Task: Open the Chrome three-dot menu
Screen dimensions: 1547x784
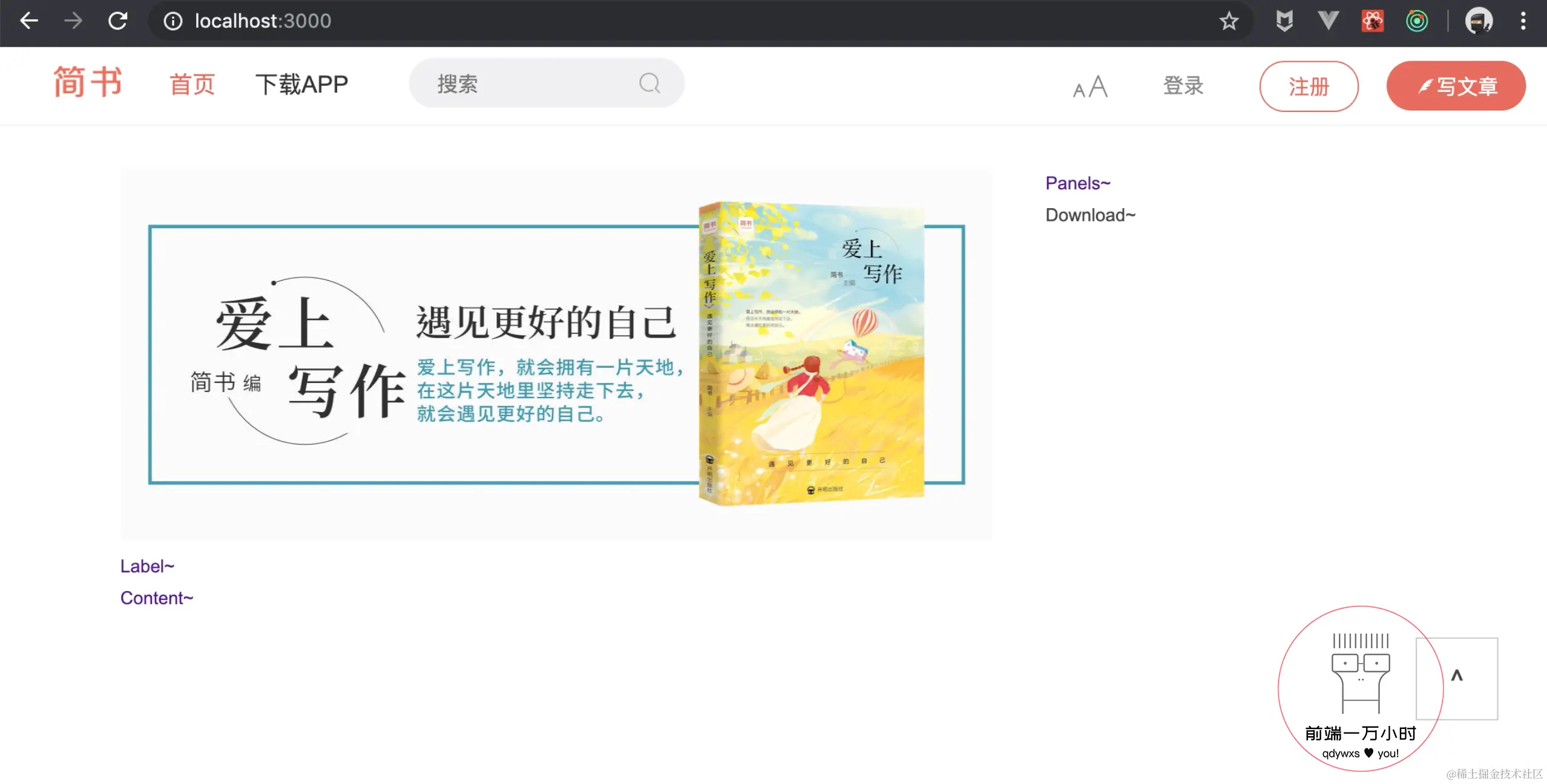Action: [1523, 21]
